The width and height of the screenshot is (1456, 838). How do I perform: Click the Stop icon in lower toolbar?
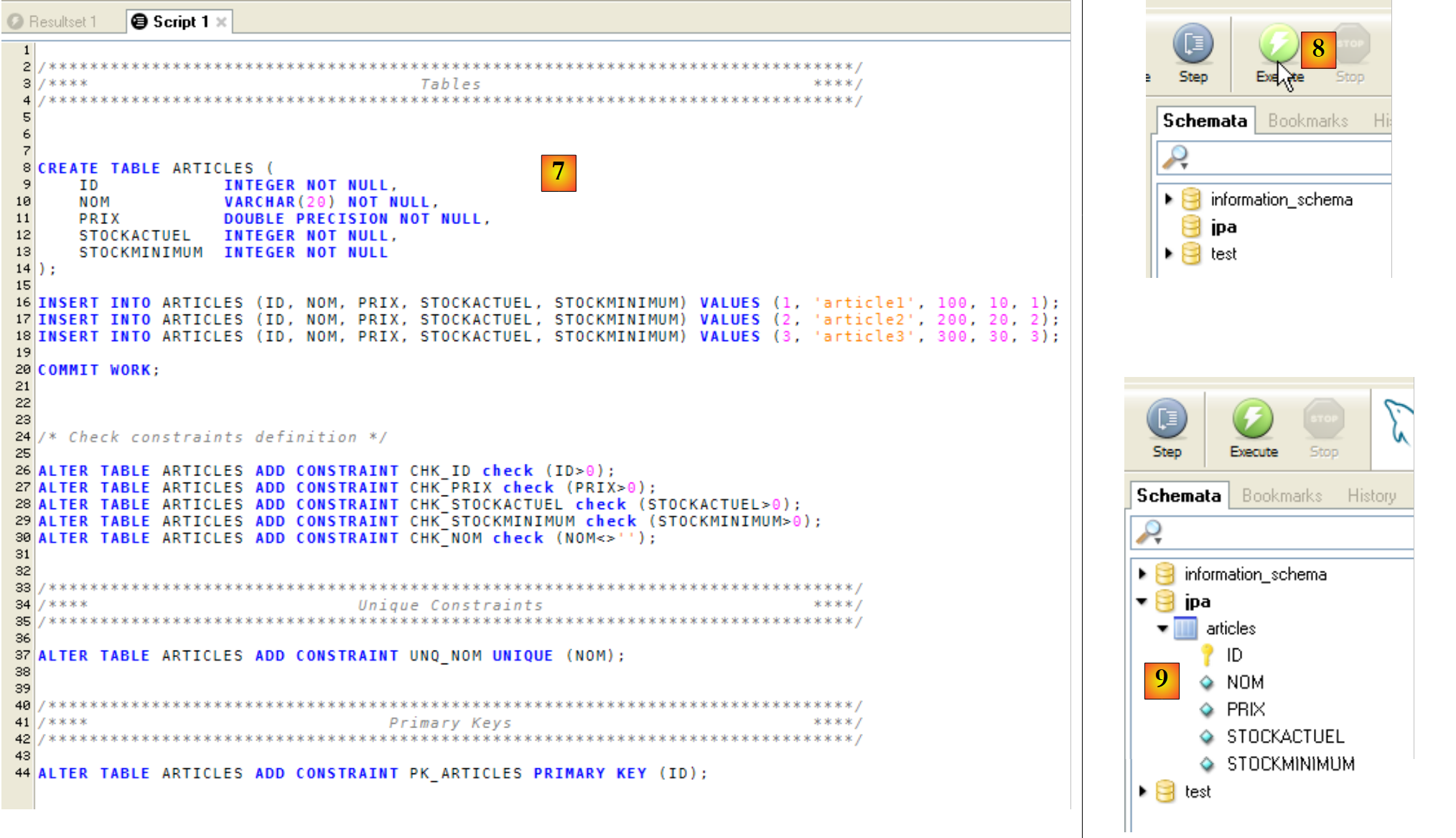1323,419
